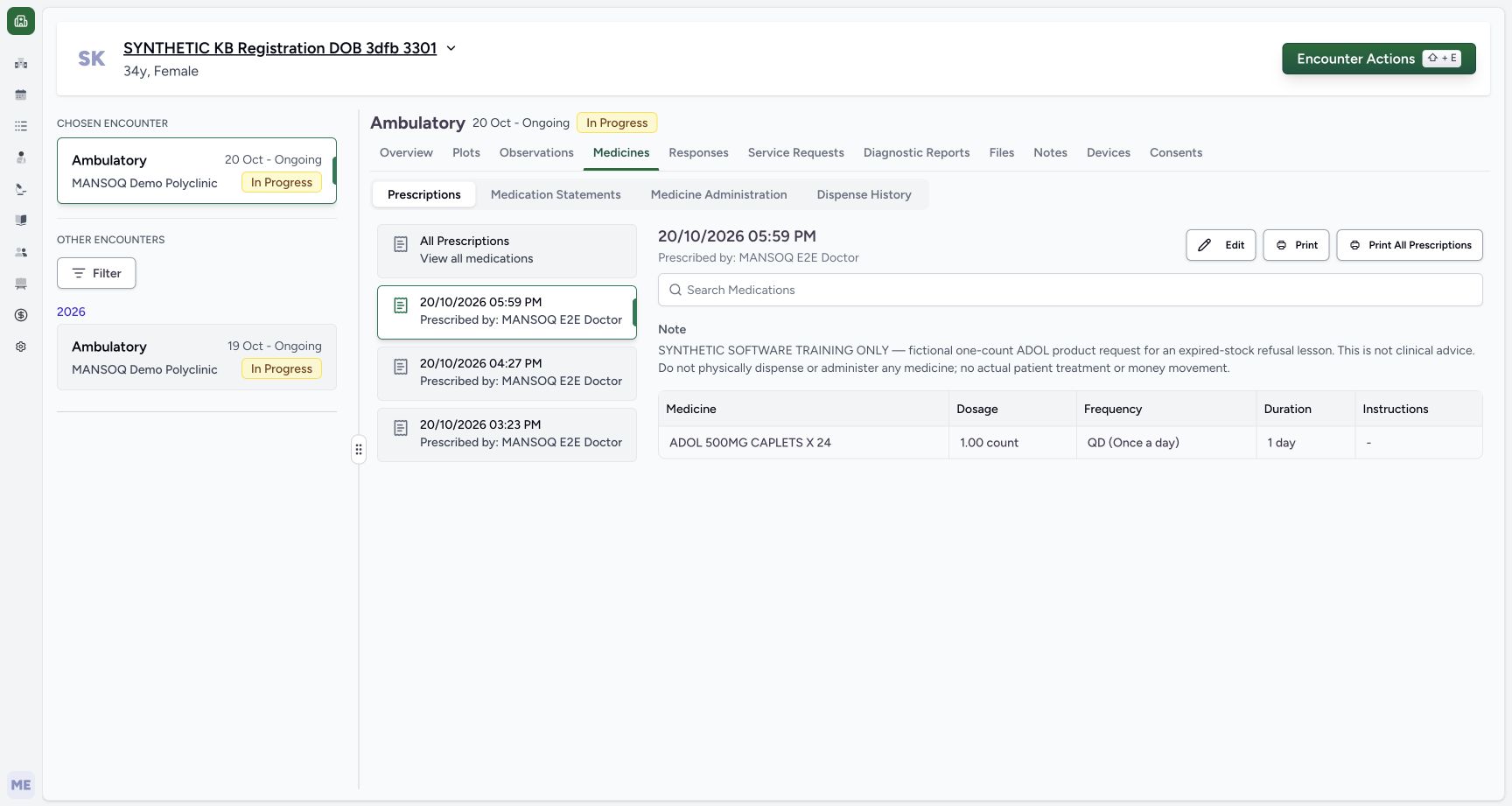
Task: Click the green hospital logo icon
Action: 21,21
